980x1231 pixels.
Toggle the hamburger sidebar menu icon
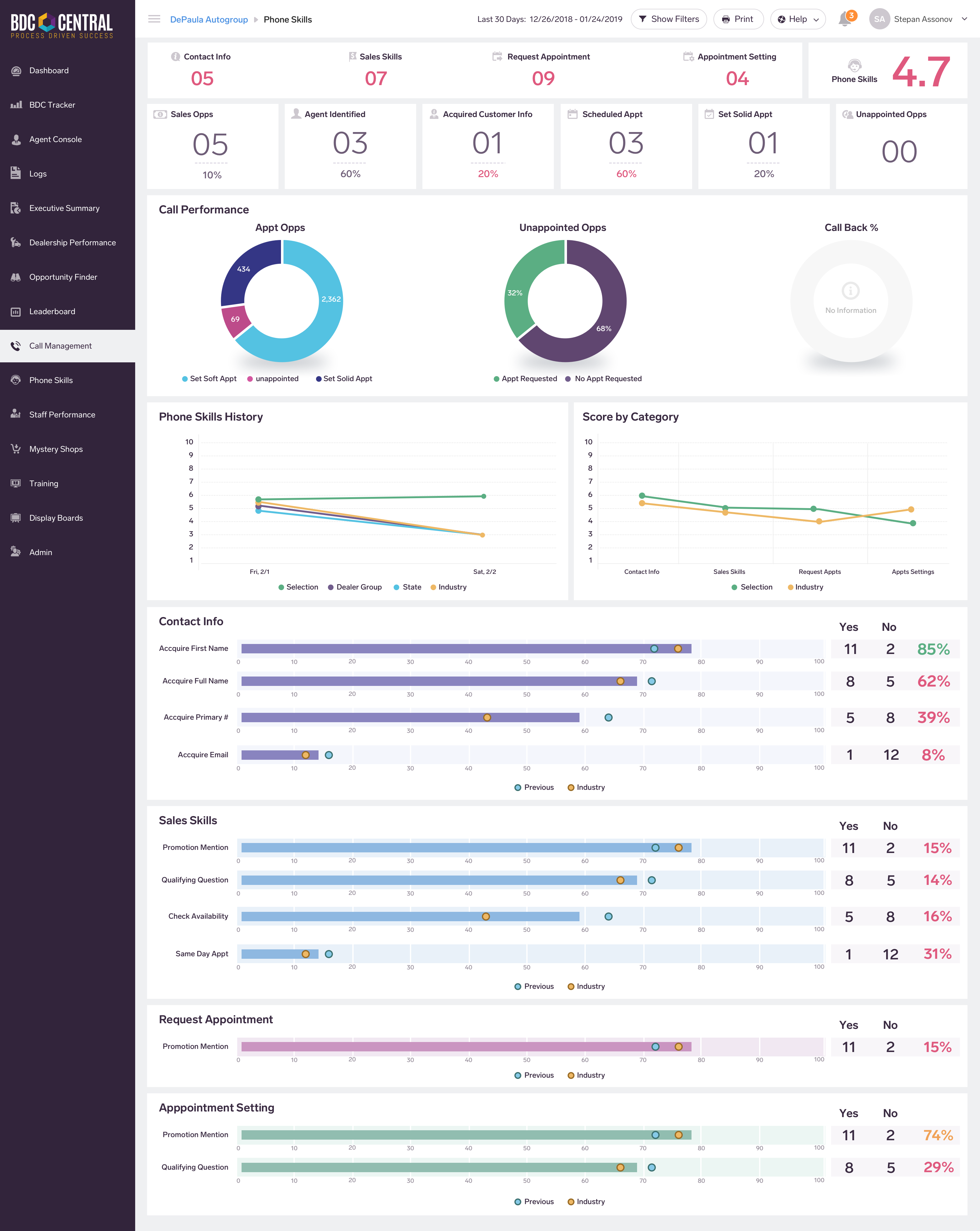pos(154,19)
